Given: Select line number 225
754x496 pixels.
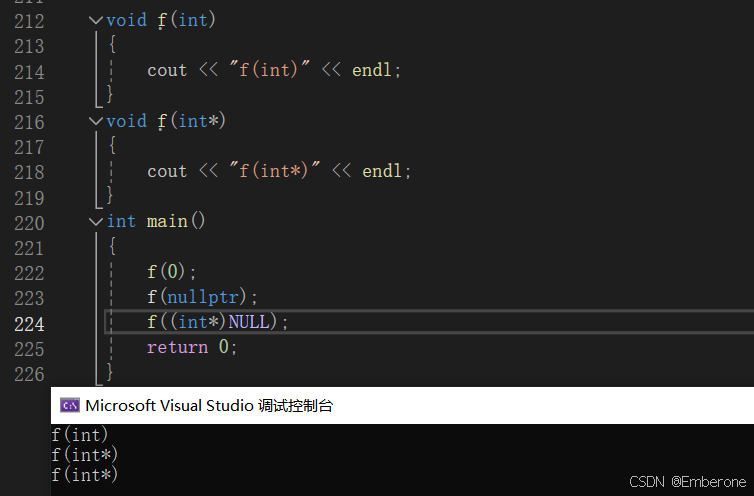Looking at the screenshot, I should pos(29,349).
